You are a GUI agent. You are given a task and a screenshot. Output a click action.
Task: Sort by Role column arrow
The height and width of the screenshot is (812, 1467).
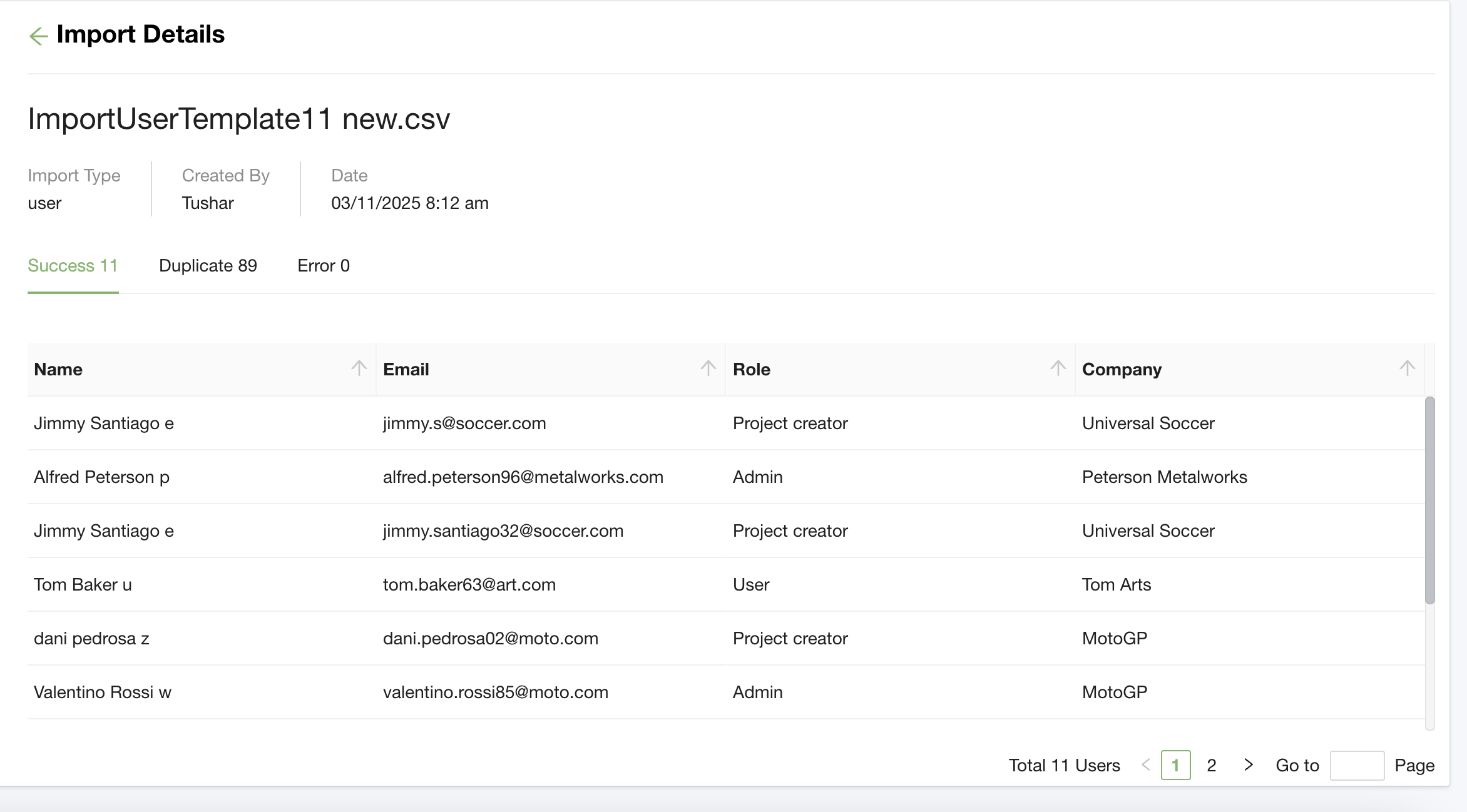(x=1058, y=368)
